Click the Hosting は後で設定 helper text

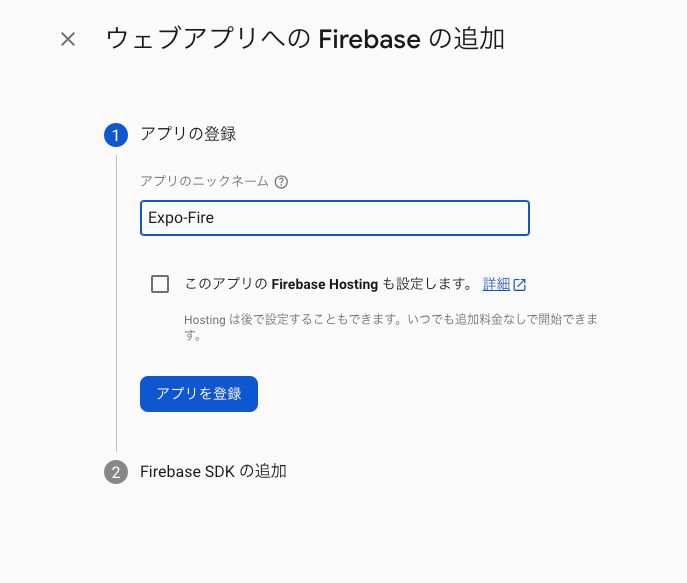point(260,319)
